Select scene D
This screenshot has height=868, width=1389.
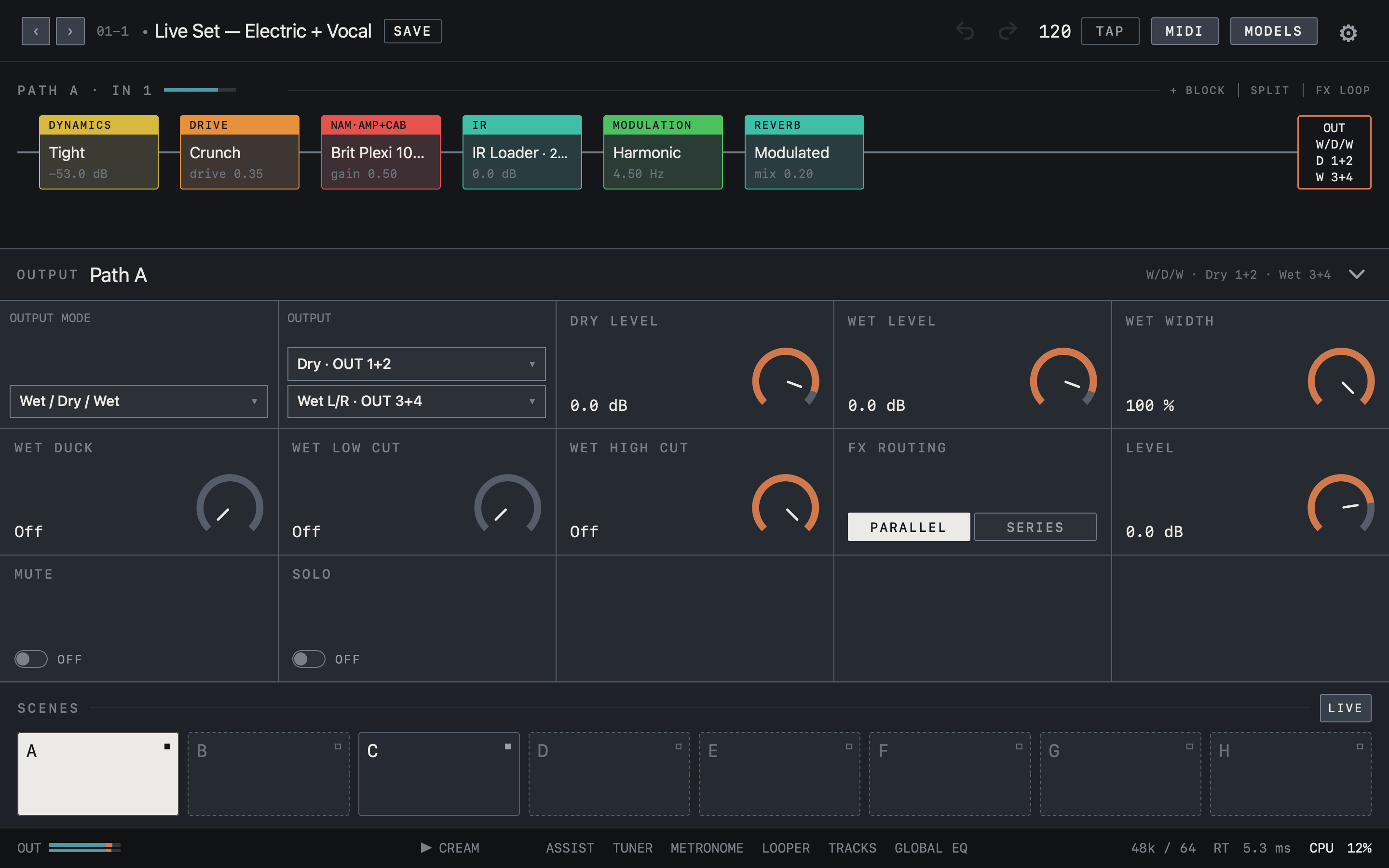click(609, 773)
